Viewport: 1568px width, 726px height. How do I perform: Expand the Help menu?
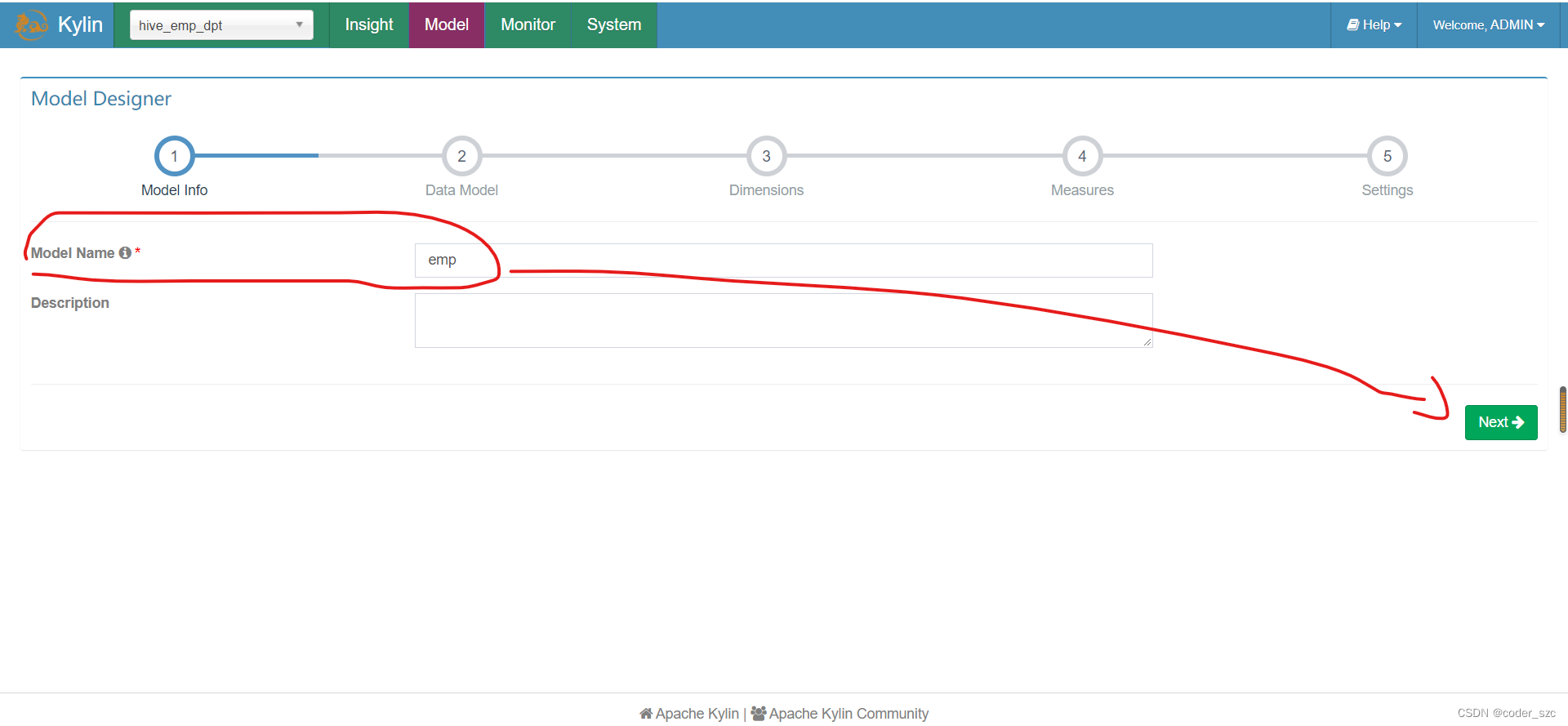[1374, 24]
